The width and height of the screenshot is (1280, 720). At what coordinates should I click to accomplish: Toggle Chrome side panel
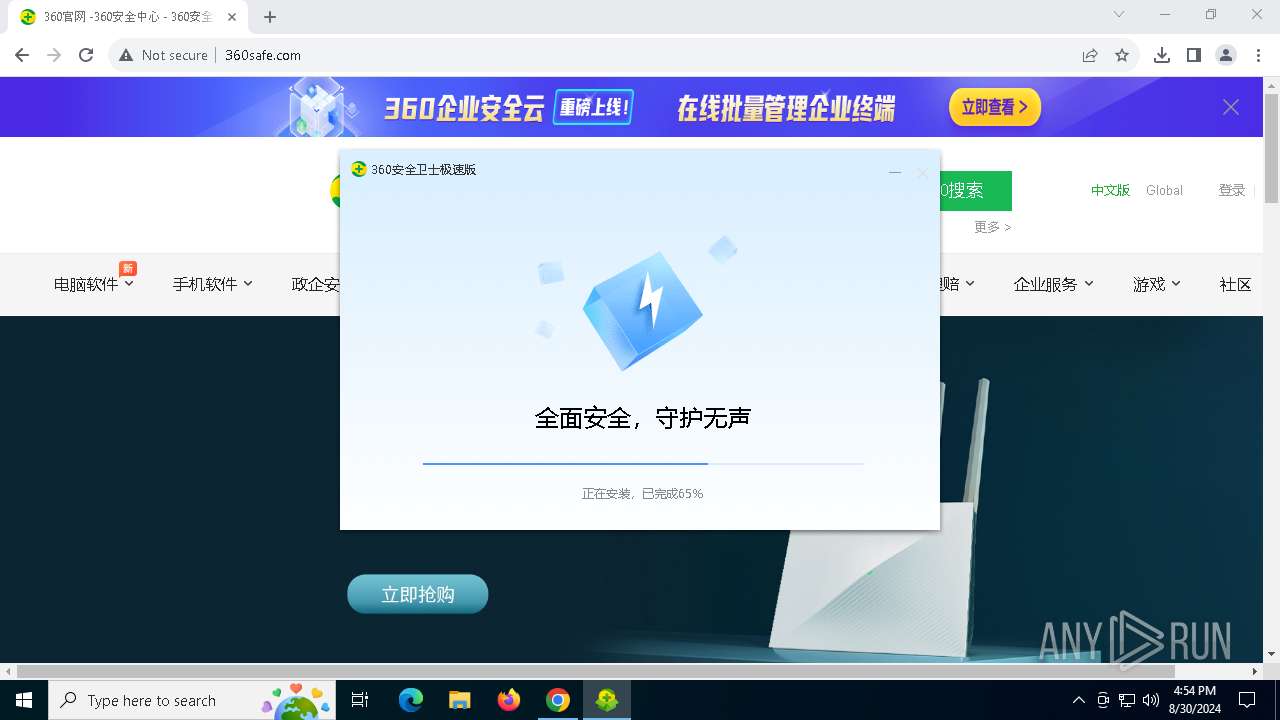tap(1194, 55)
